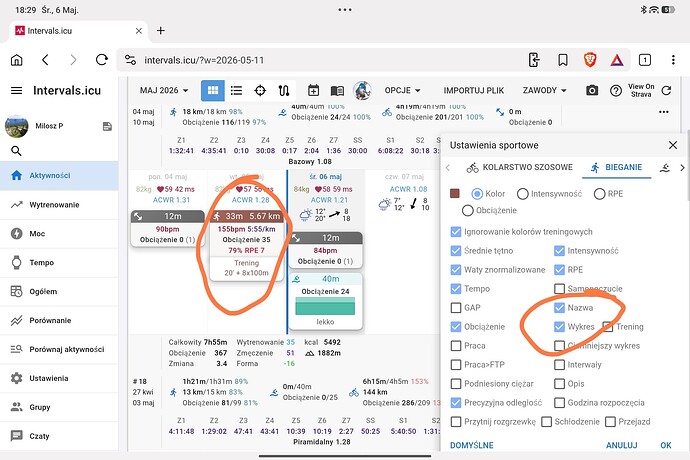690x460 pixels.
Task: Show previous sports with the left chevron
Action: (448, 168)
